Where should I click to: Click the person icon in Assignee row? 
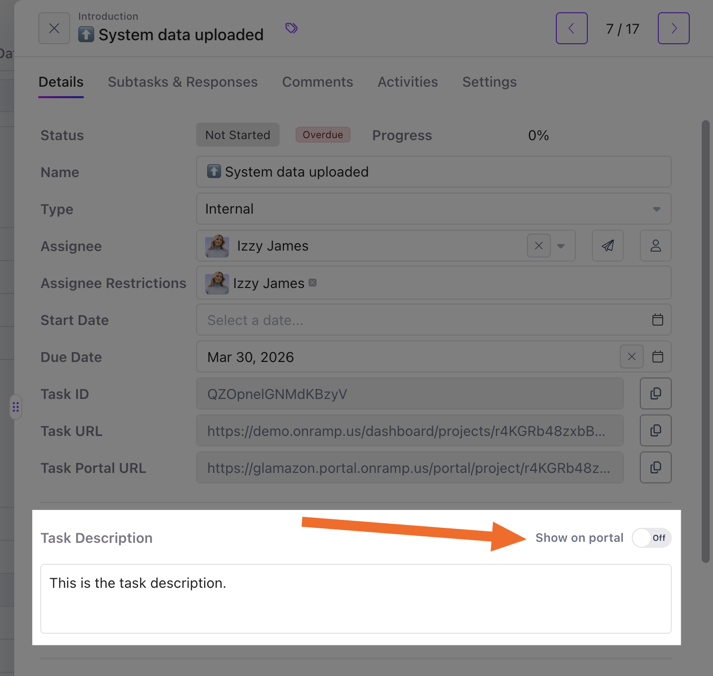656,246
